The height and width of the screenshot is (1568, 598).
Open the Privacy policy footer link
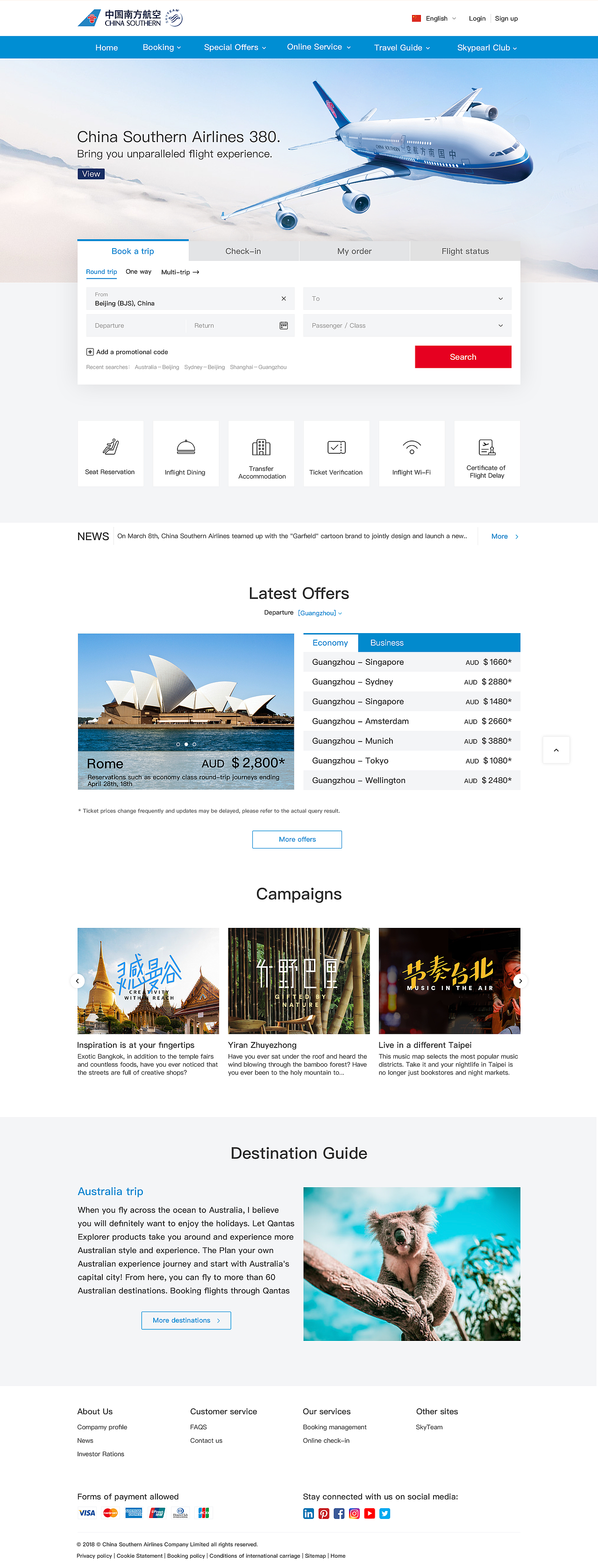tap(94, 1556)
